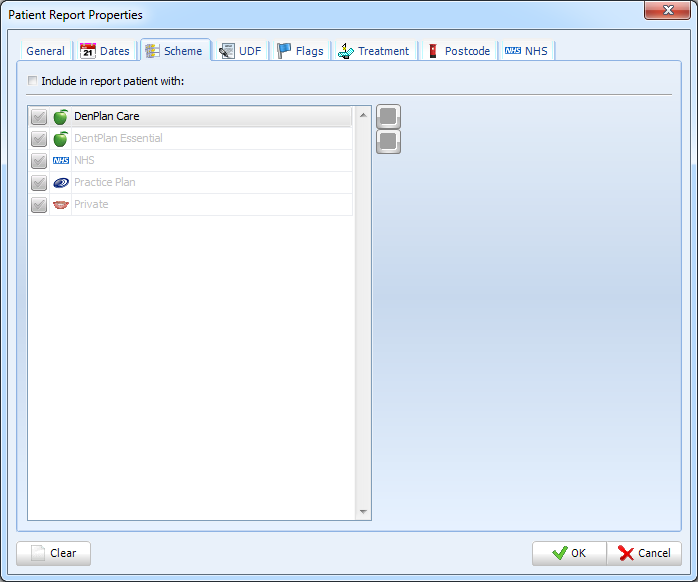Click the UDF tab document icon
This screenshot has width=698, height=582.
(227, 51)
